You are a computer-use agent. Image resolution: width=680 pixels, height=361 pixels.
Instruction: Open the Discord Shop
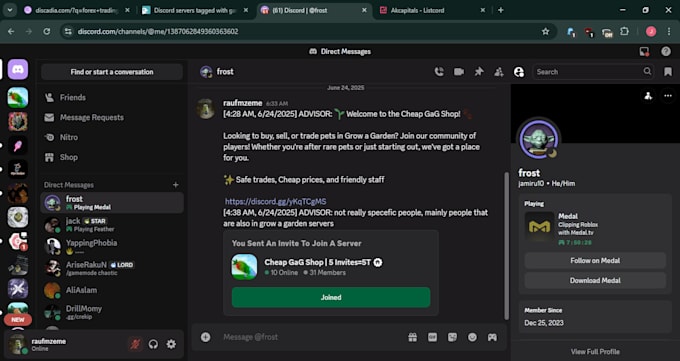(112, 158)
